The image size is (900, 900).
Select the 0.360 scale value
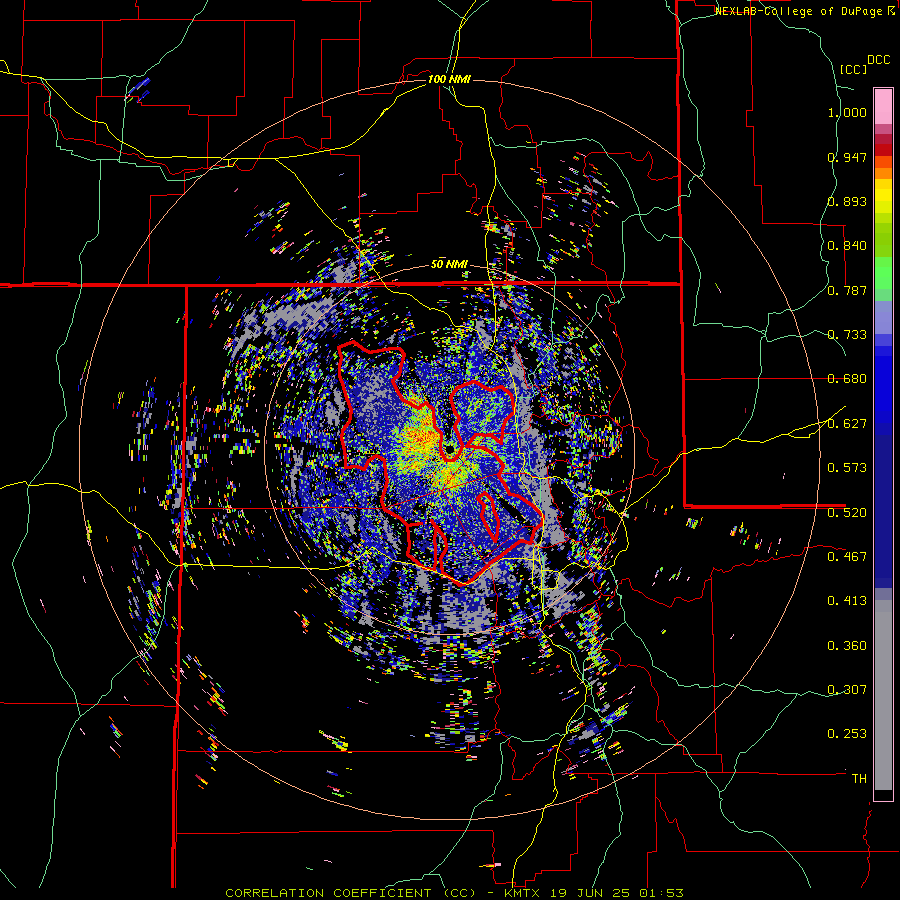click(x=847, y=646)
